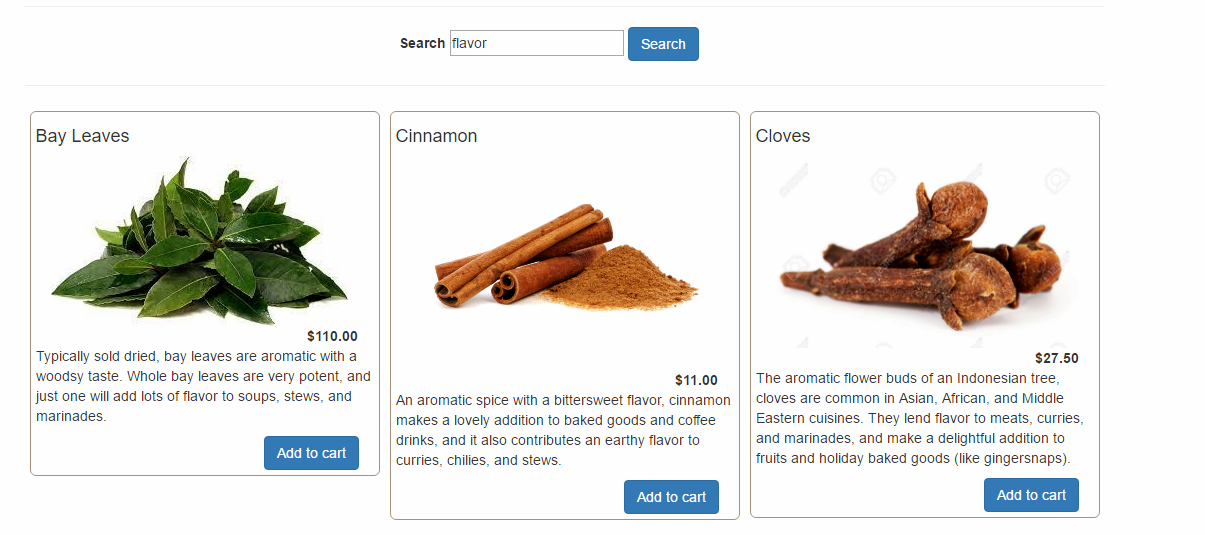Image resolution: width=1205 pixels, height=535 pixels.
Task: Click the Cloves $27.50 price
Action: [1056, 358]
